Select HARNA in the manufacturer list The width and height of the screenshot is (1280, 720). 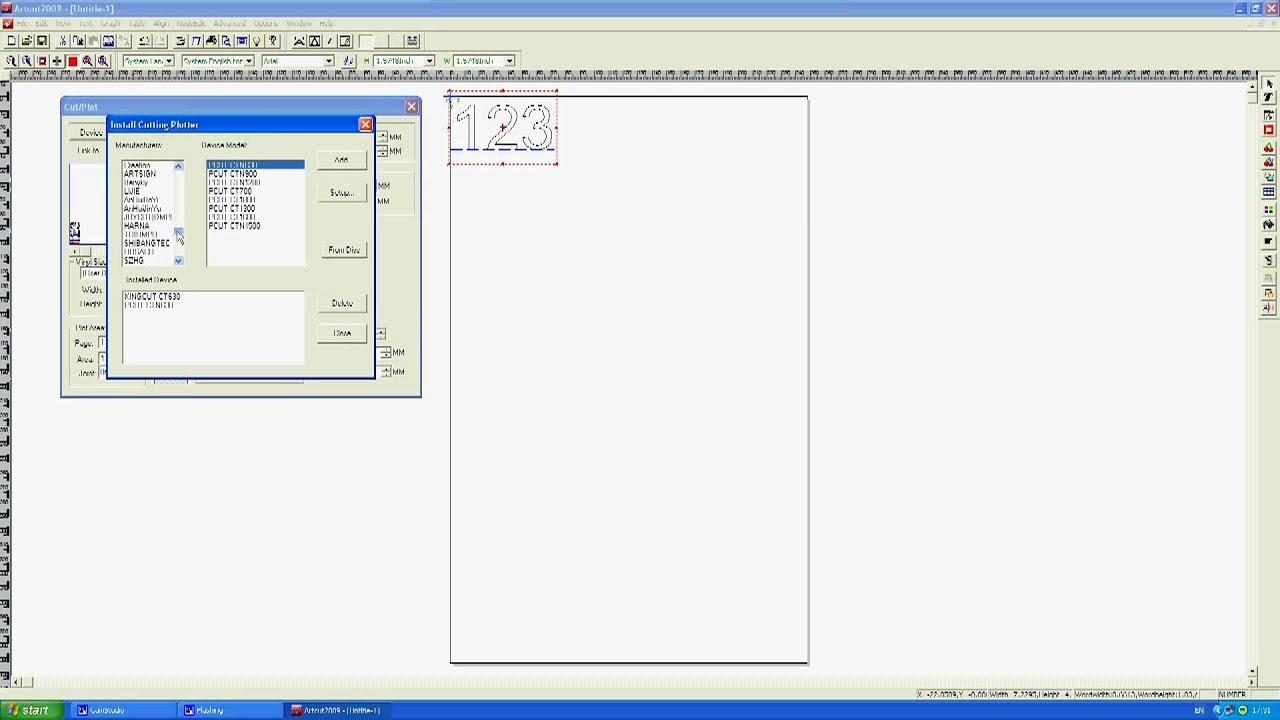point(137,226)
